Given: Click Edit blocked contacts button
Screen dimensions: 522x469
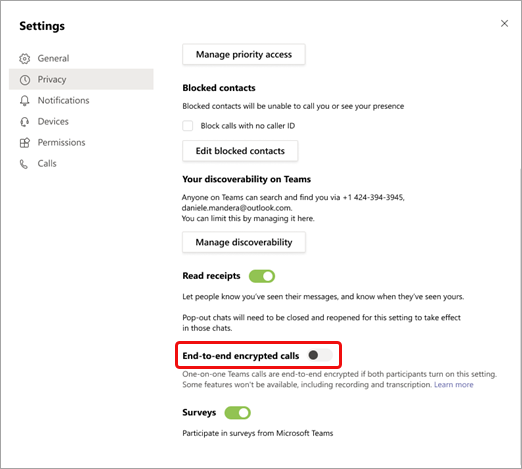Looking at the screenshot, I should [x=240, y=151].
